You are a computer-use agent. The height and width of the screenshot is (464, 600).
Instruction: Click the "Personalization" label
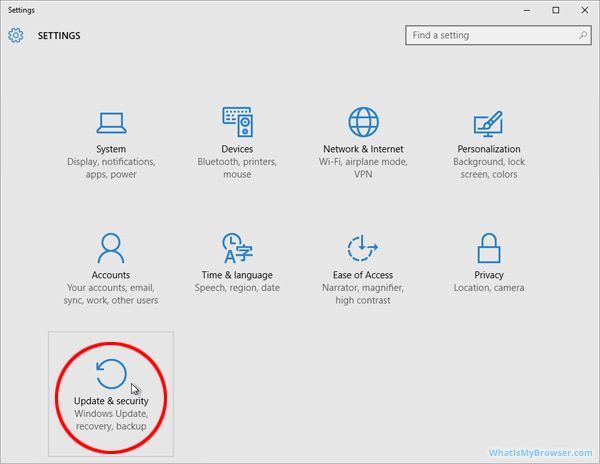(x=489, y=149)
